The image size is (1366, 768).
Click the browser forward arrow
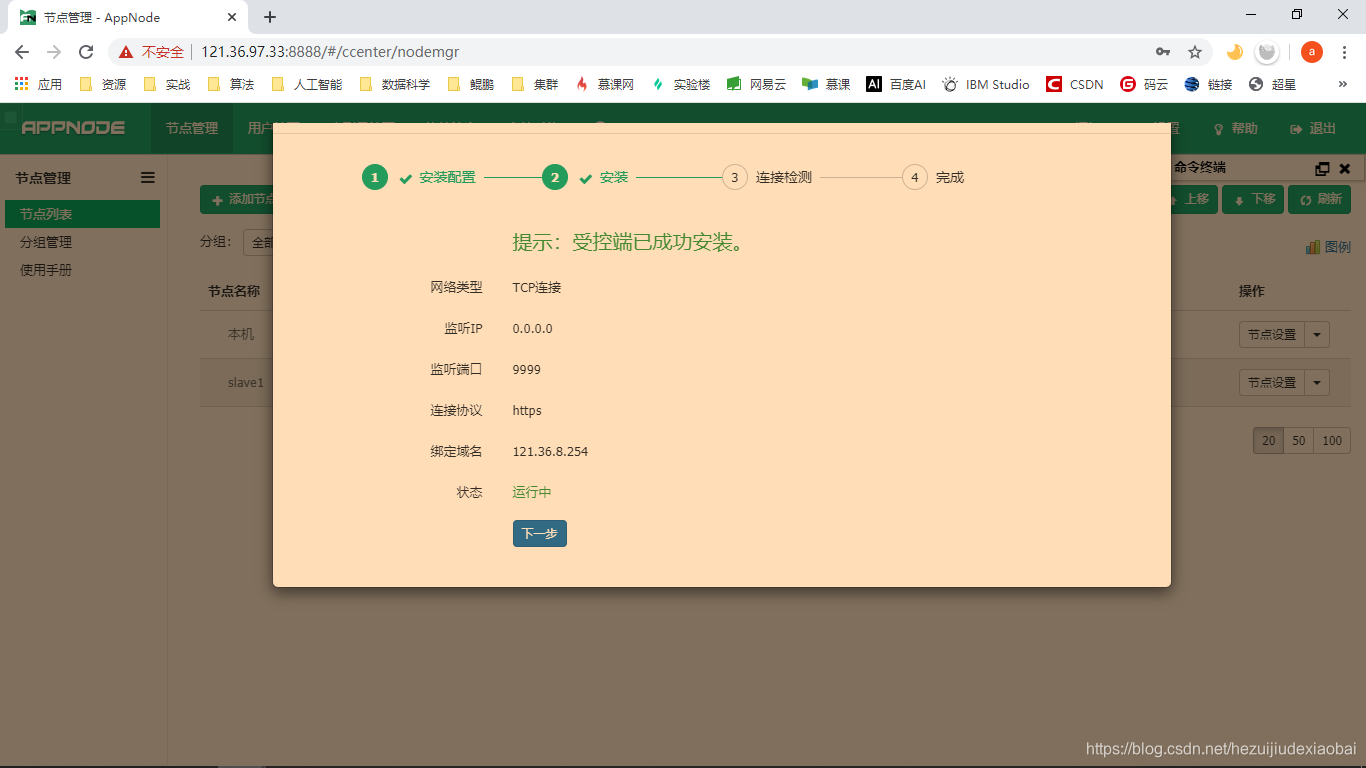[54, 52]
